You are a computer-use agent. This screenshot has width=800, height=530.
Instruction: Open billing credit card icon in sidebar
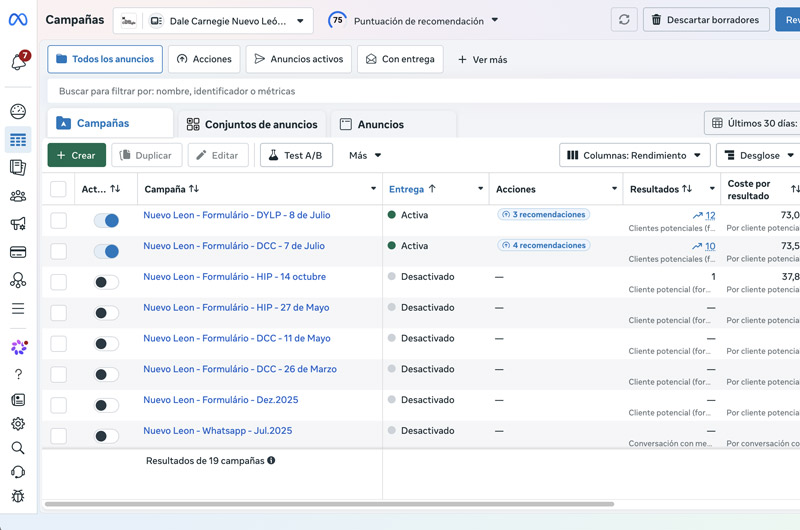18,252
